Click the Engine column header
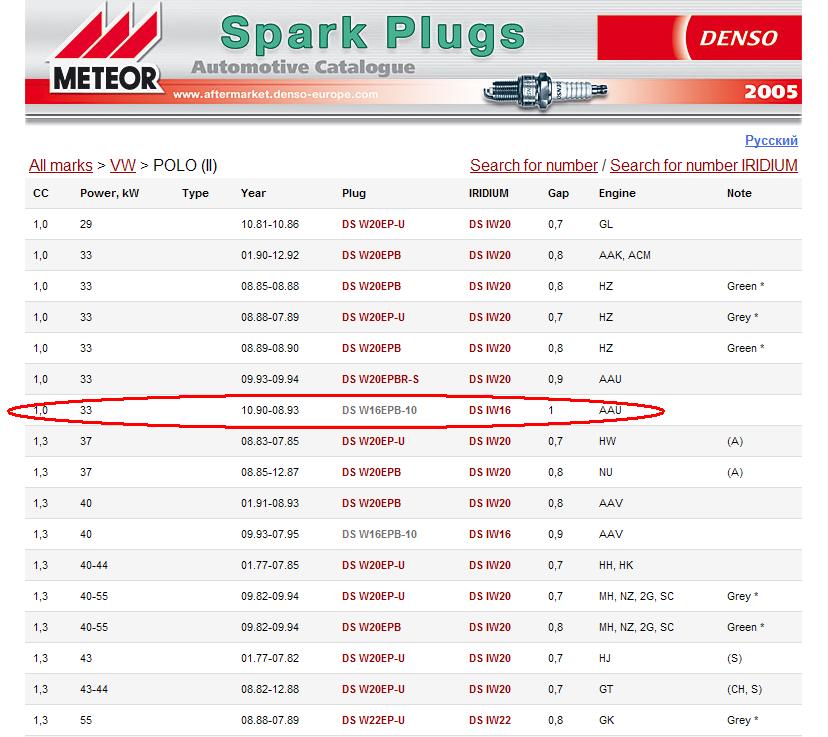 [x=617, y=193]
